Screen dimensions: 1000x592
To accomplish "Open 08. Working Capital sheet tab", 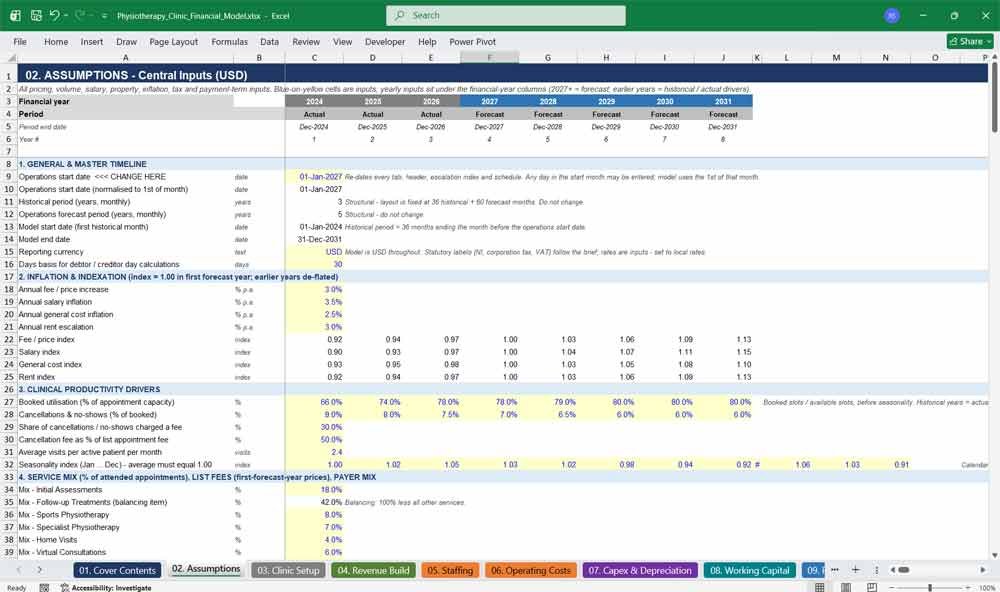I will click(x=749, y=570).
